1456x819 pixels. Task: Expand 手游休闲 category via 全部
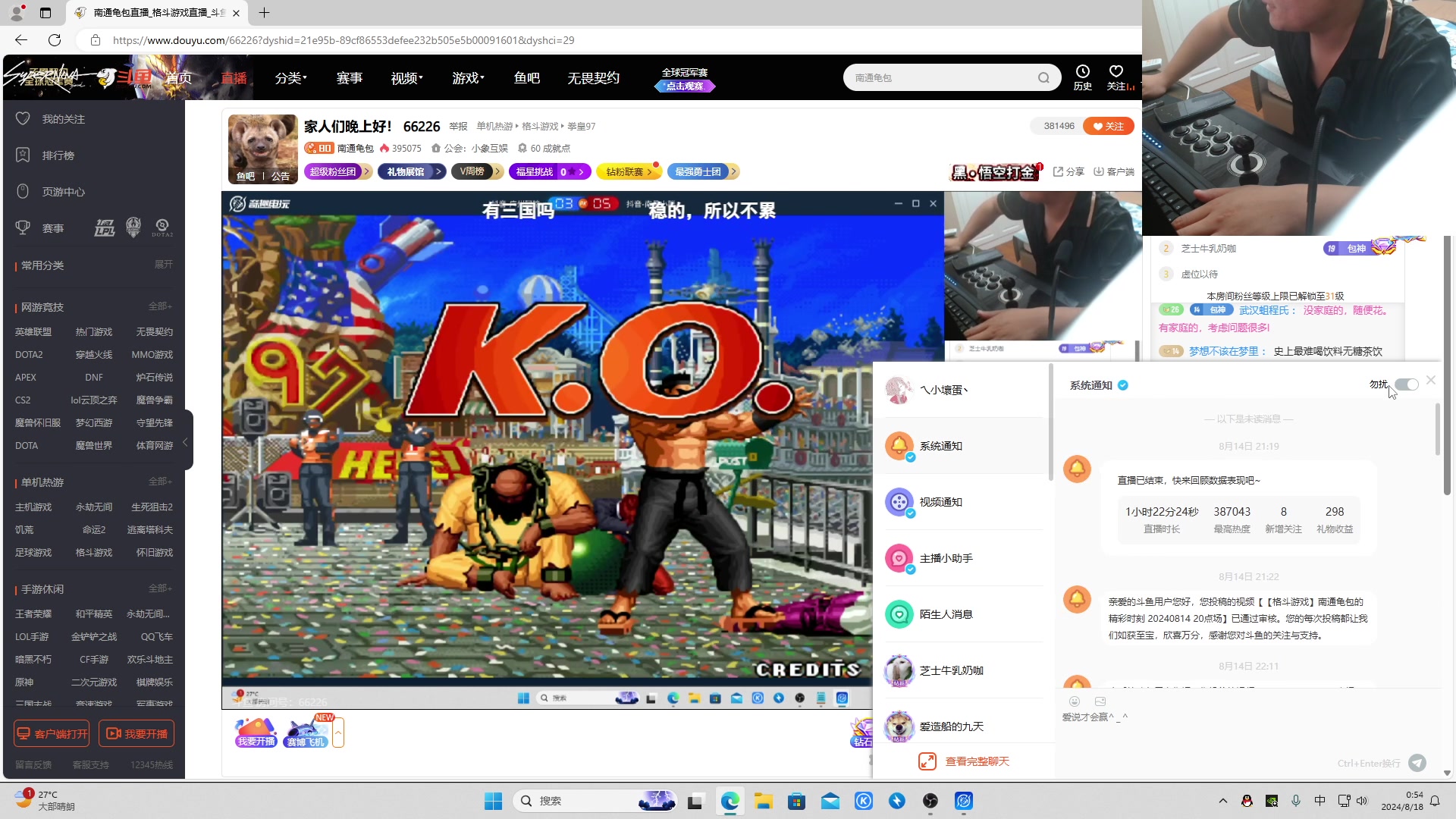click(x=160, y=588)
